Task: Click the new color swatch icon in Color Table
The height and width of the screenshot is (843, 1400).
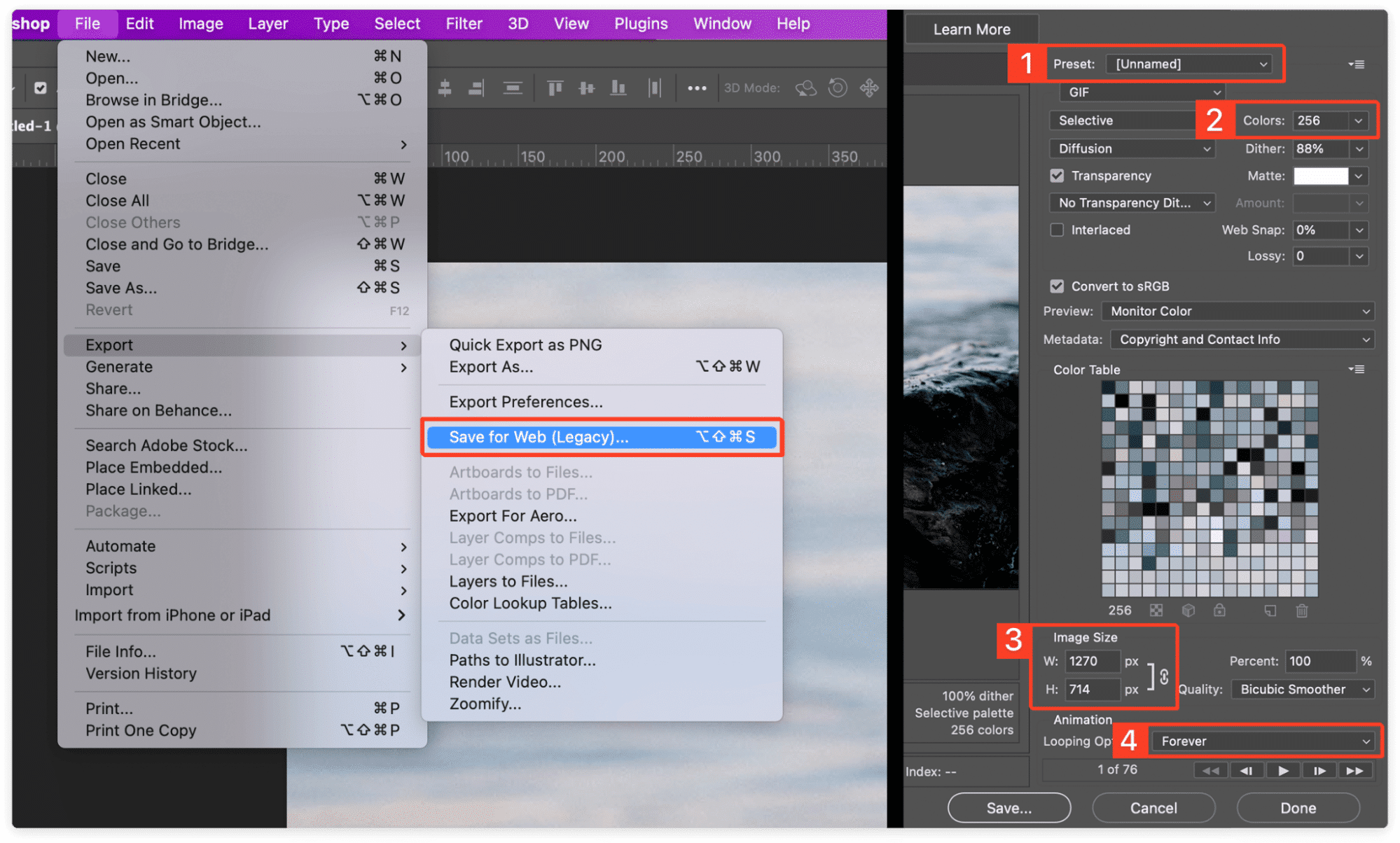Action: tap(1270, 611)
